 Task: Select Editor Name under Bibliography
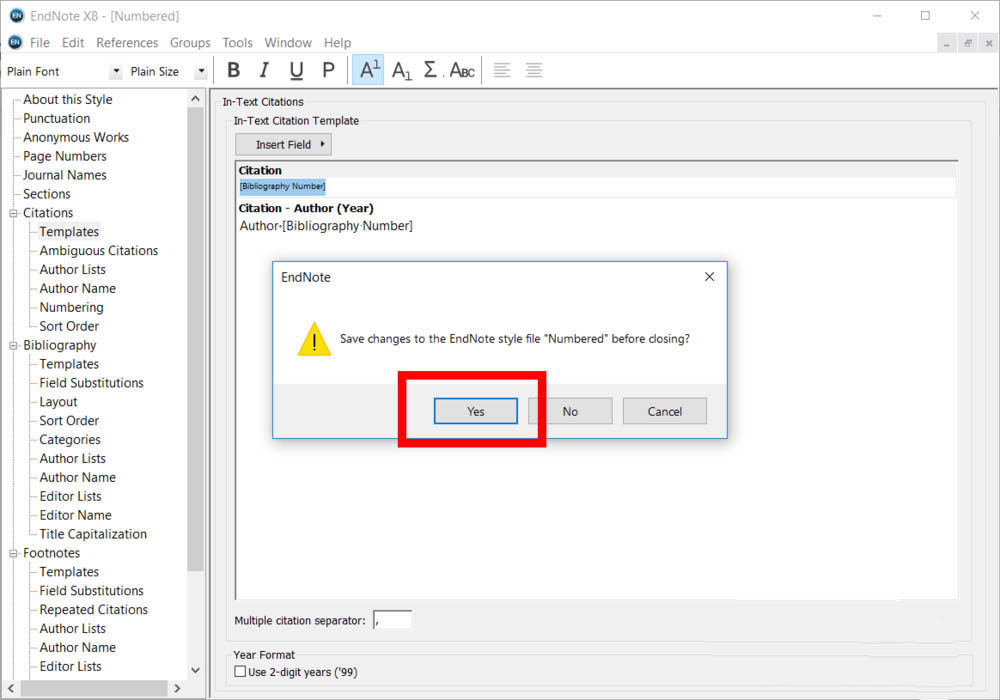coord(75,515)
